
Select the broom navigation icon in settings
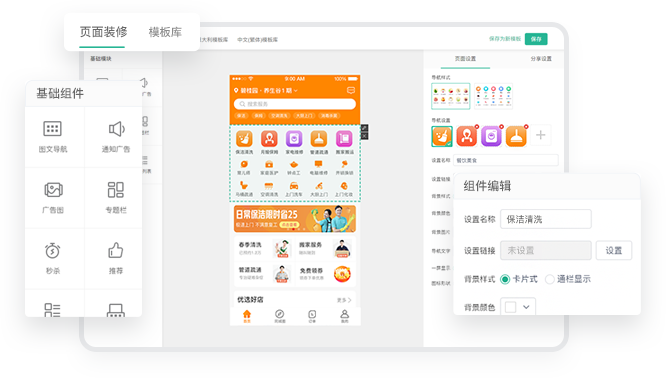pyautogui.click(x=442, y=136)
